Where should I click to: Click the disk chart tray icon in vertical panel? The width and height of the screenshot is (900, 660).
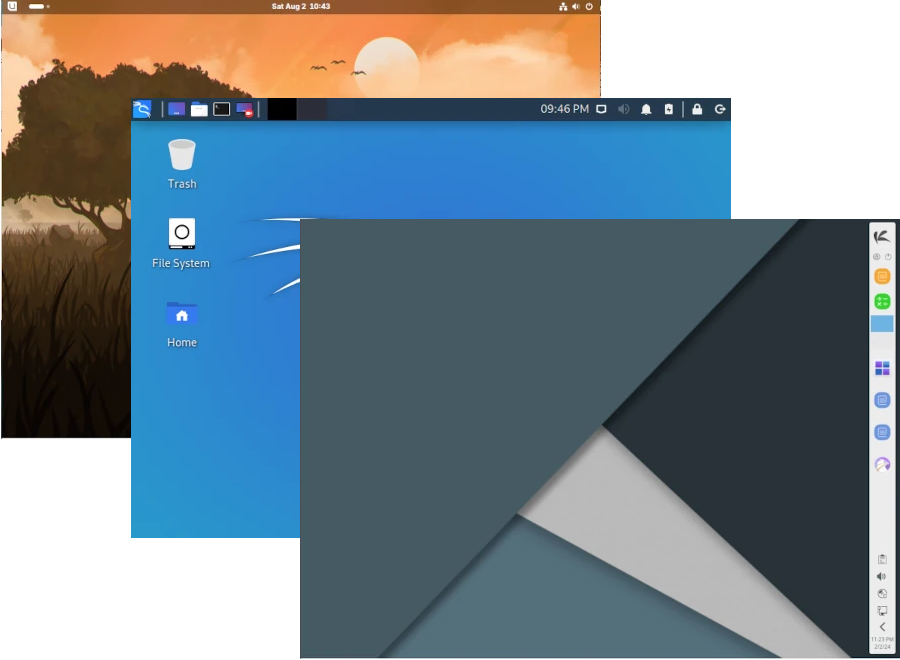tap(882, 593)
